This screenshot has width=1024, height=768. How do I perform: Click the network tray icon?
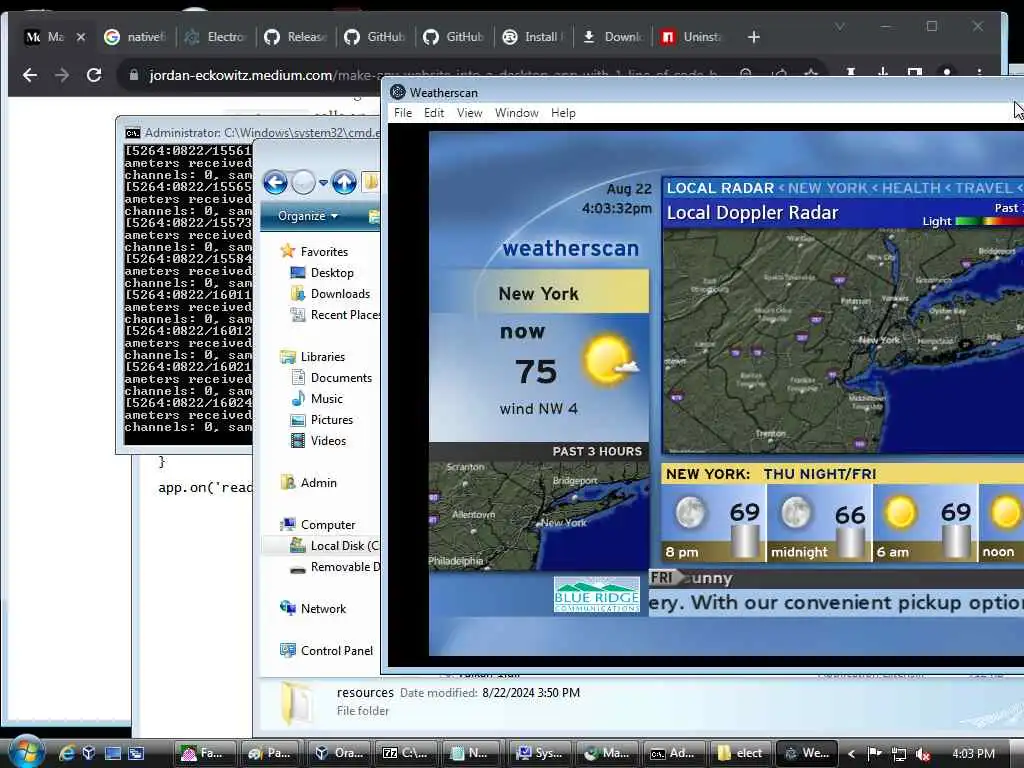coord(899,754)
